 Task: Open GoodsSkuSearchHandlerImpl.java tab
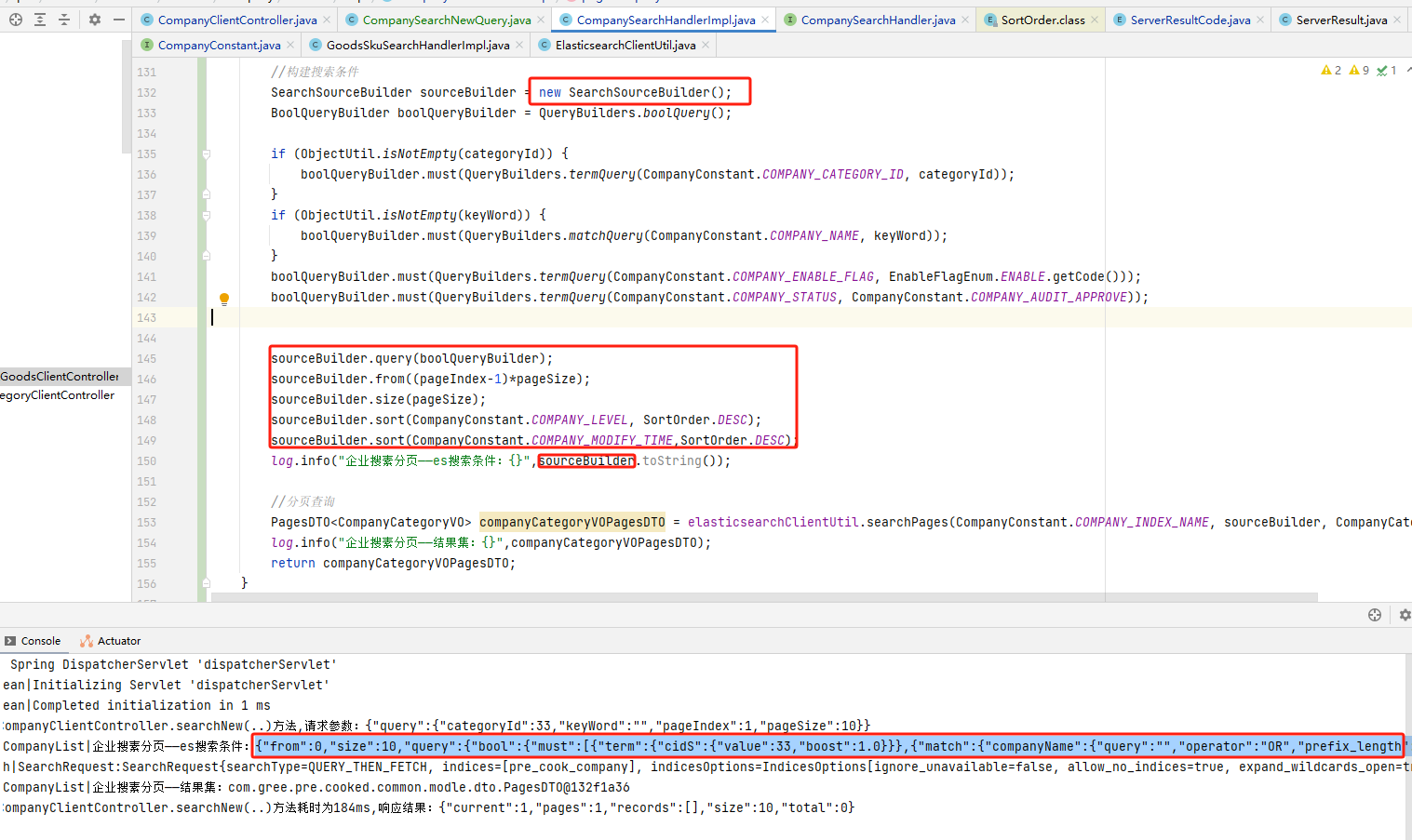418,45
